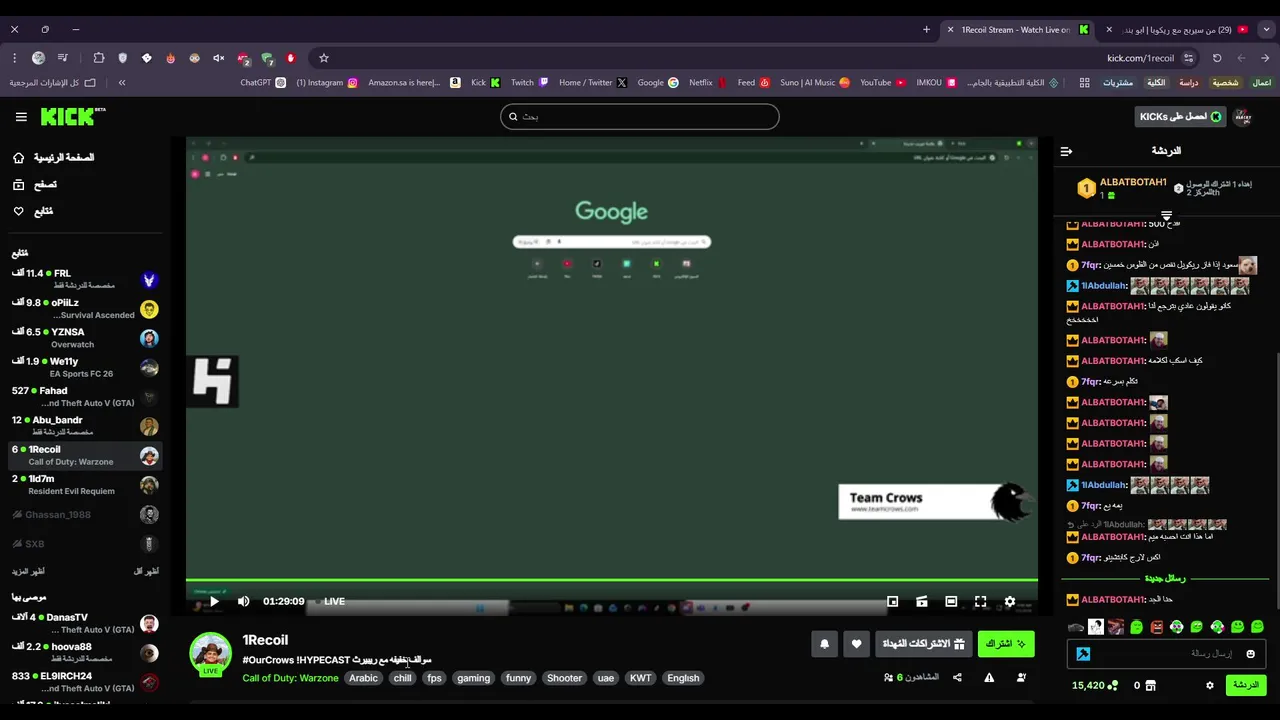The height and width of the screenshot is (720, 1280).
Task: Collapse the chat panel arrow icon
Action: pos(1066,151)
